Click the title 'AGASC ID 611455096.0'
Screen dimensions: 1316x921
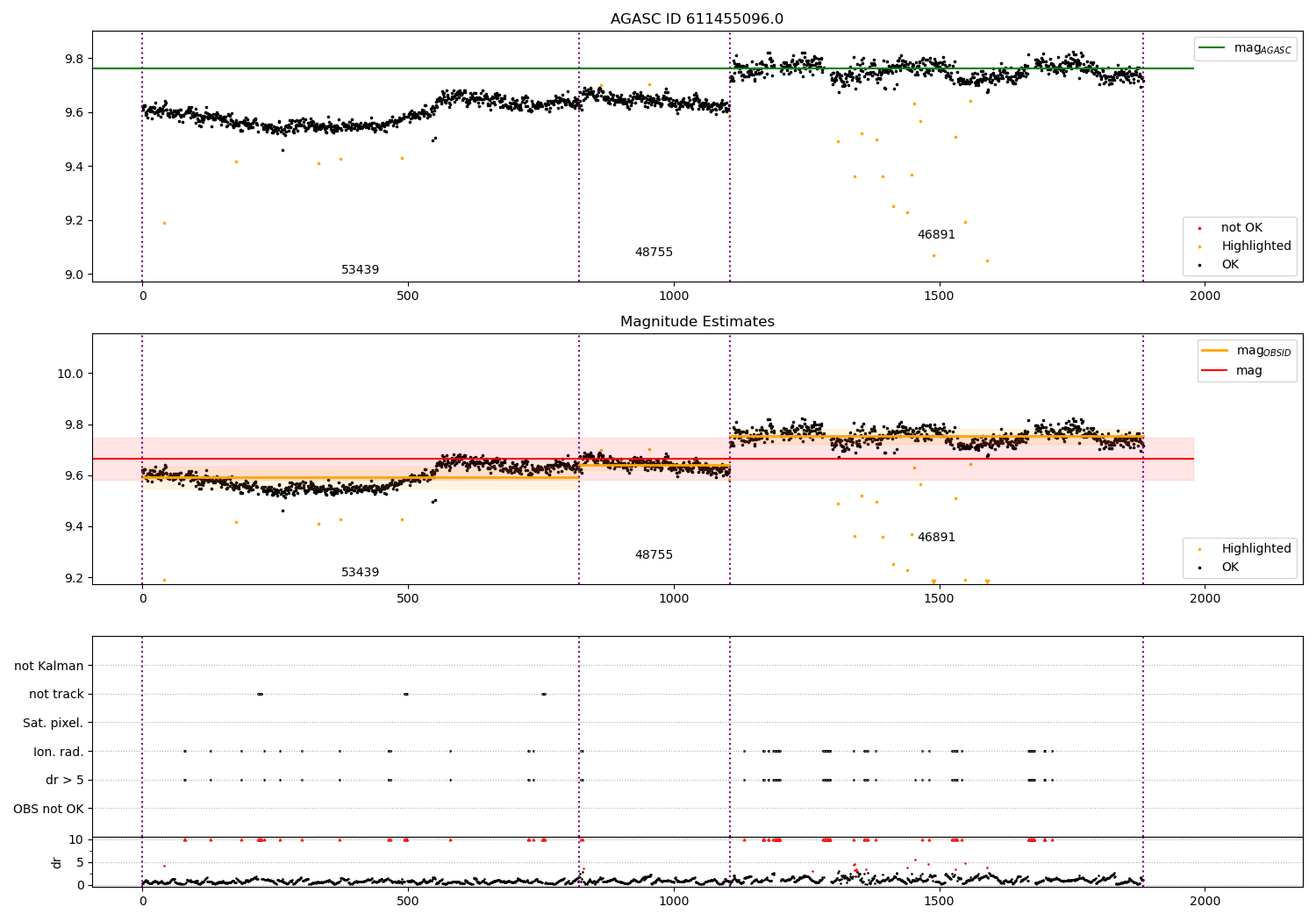pyautogui.click(x=697, y=19)
